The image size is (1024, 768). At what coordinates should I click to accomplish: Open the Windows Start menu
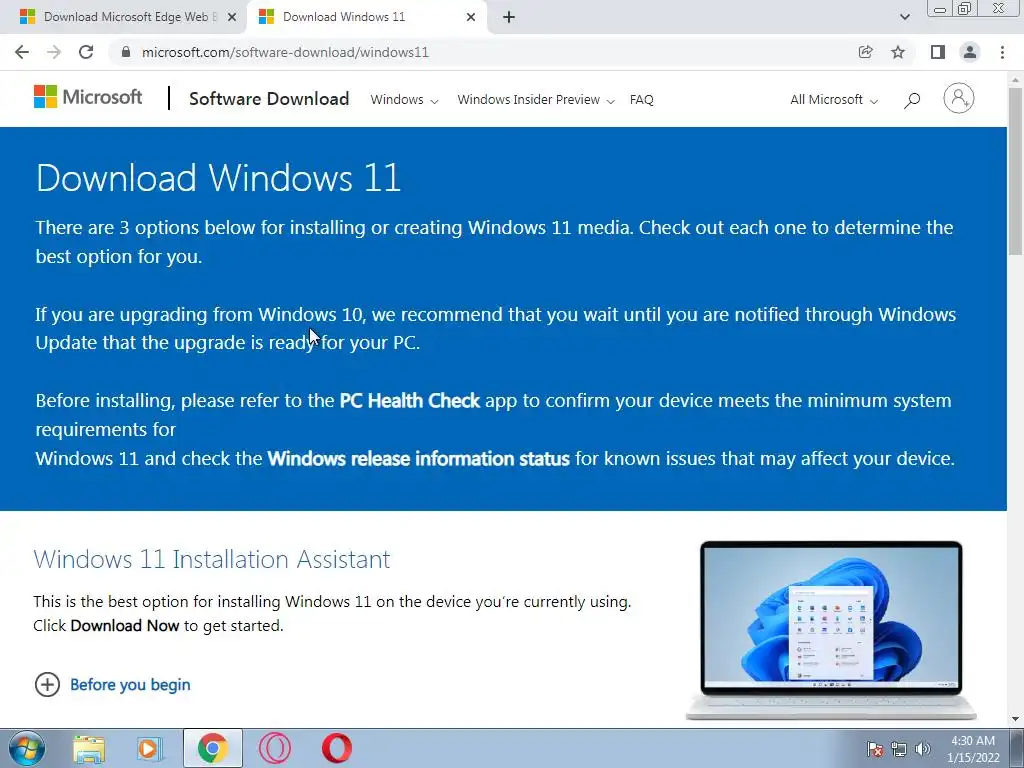pos(27,748)
